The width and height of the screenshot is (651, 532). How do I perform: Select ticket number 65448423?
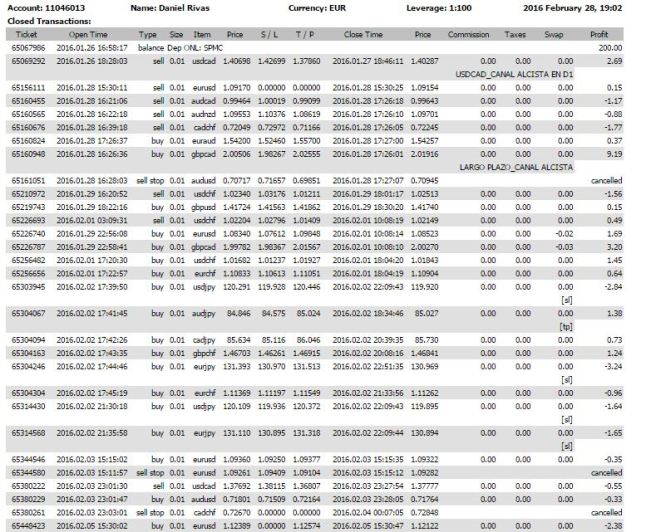[27, 525]
